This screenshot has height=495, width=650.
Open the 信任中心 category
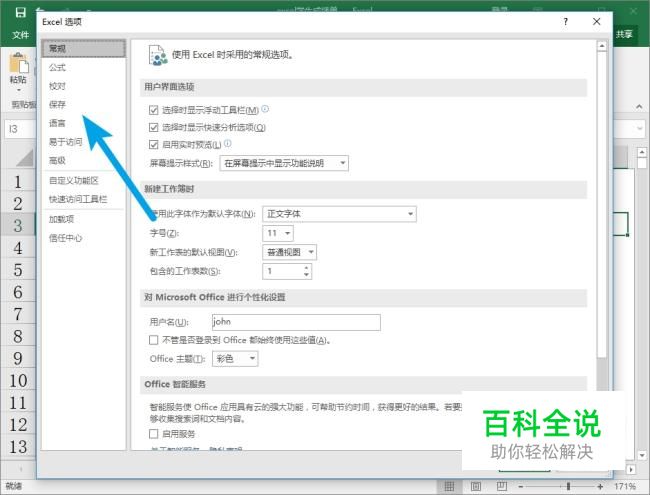65,238
